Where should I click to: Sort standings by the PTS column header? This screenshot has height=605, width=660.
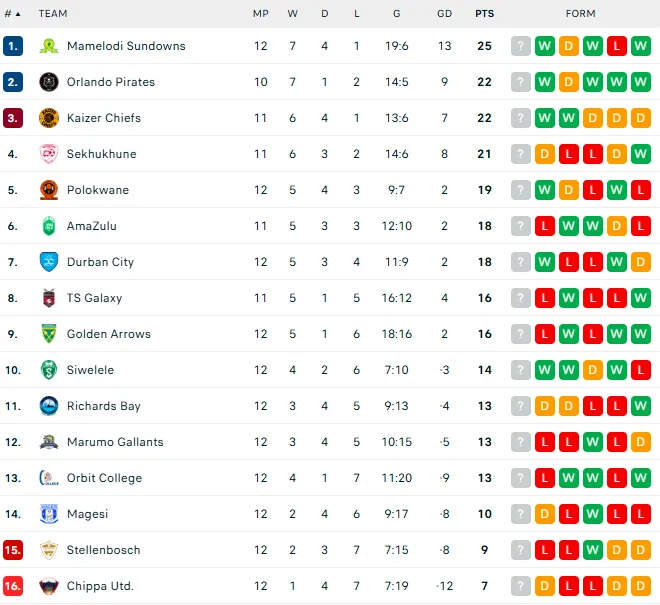tap(485, 14)
